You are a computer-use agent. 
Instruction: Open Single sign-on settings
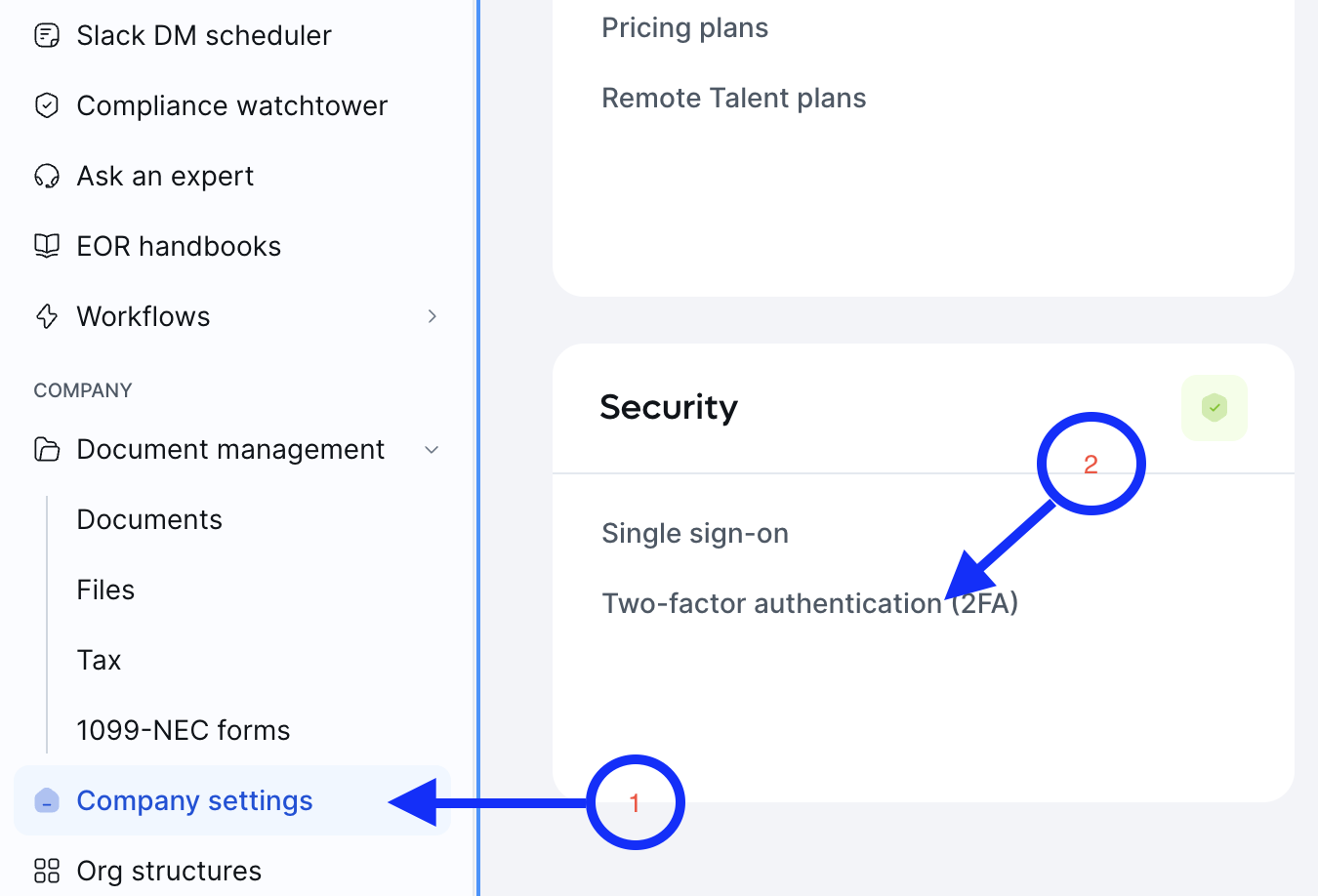coord(695,533)
